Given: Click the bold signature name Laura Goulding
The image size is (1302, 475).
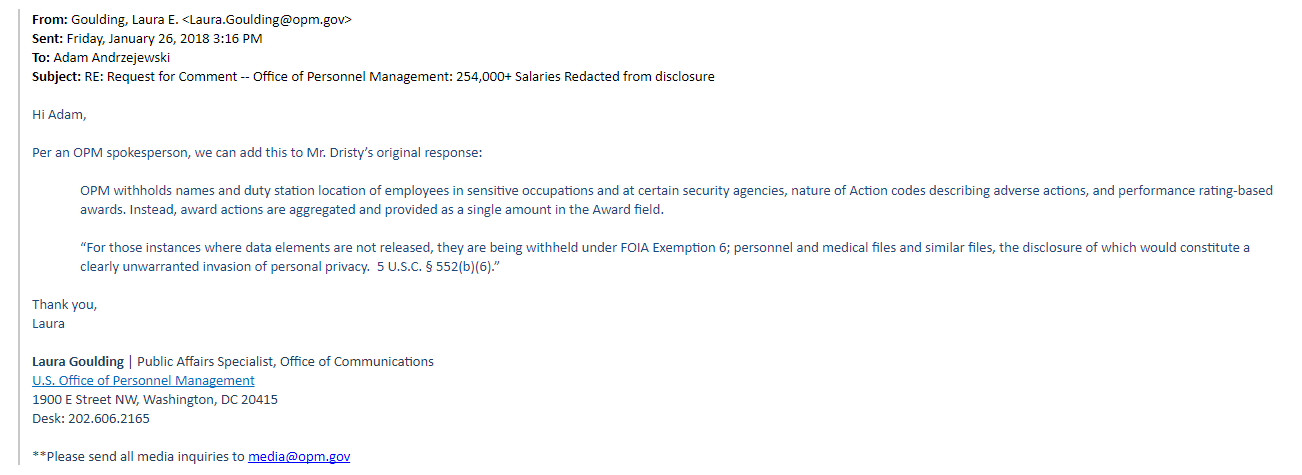Looking at the screenshot, I should pyautogui.click(x=78, y=361).
